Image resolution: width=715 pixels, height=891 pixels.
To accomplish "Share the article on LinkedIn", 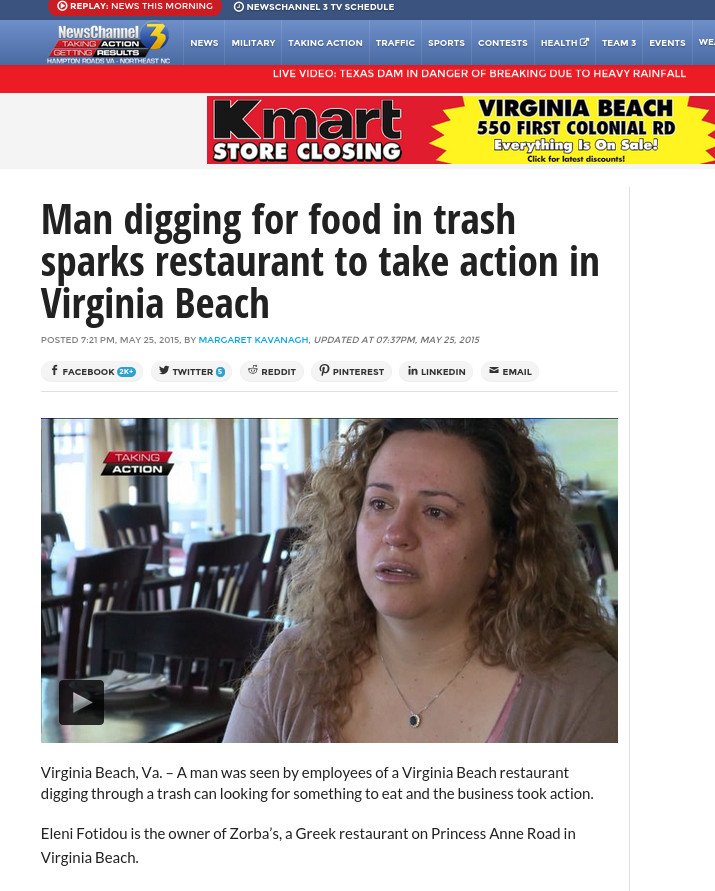I will 436,372.
